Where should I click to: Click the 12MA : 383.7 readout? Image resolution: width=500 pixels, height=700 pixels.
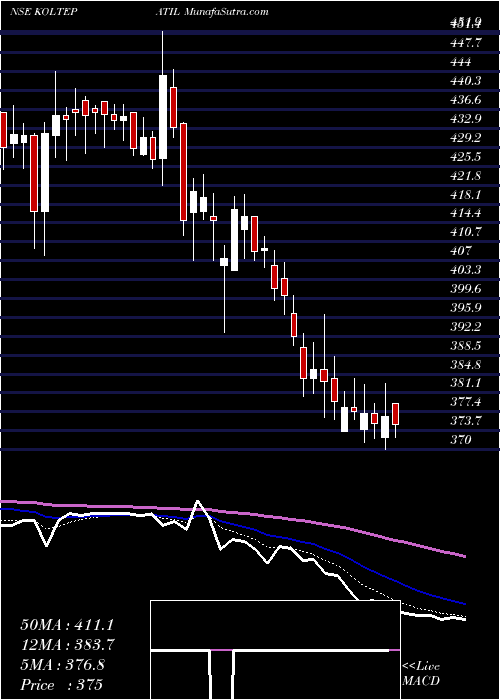click(67, 645)
